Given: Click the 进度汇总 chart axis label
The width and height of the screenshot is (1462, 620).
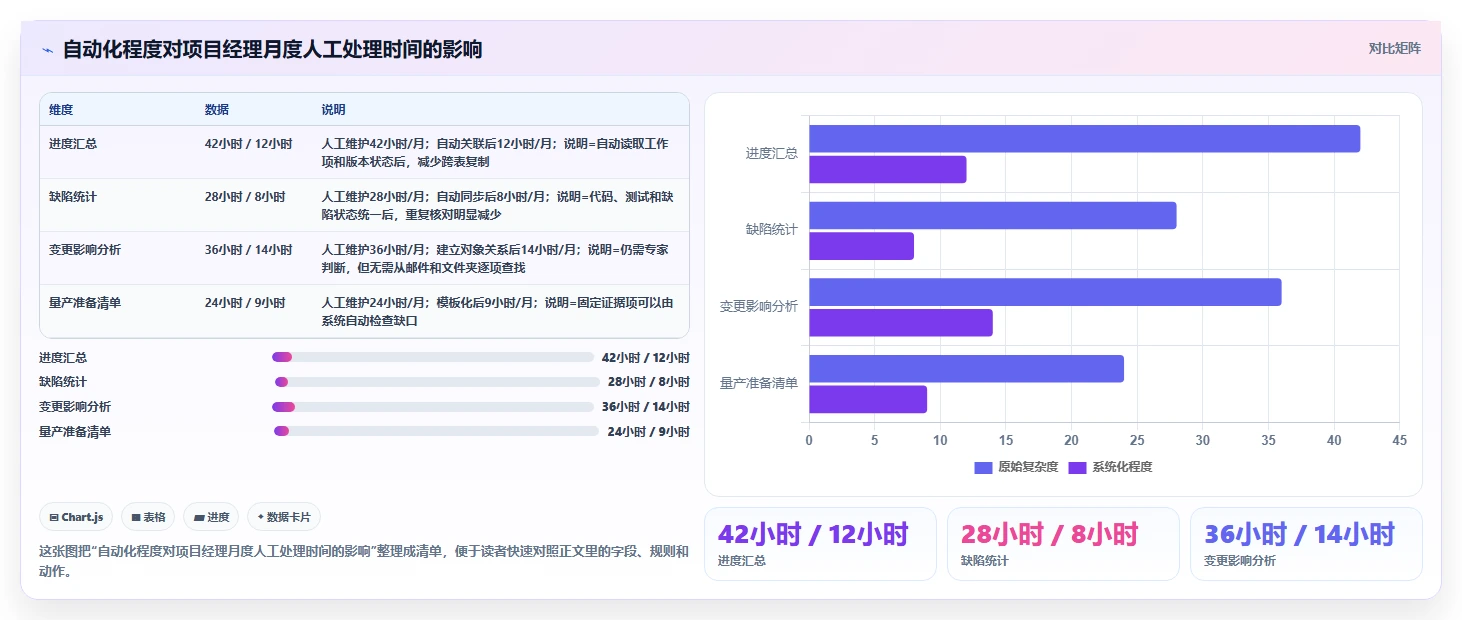Looking at the screenshot, I should 771,153.
